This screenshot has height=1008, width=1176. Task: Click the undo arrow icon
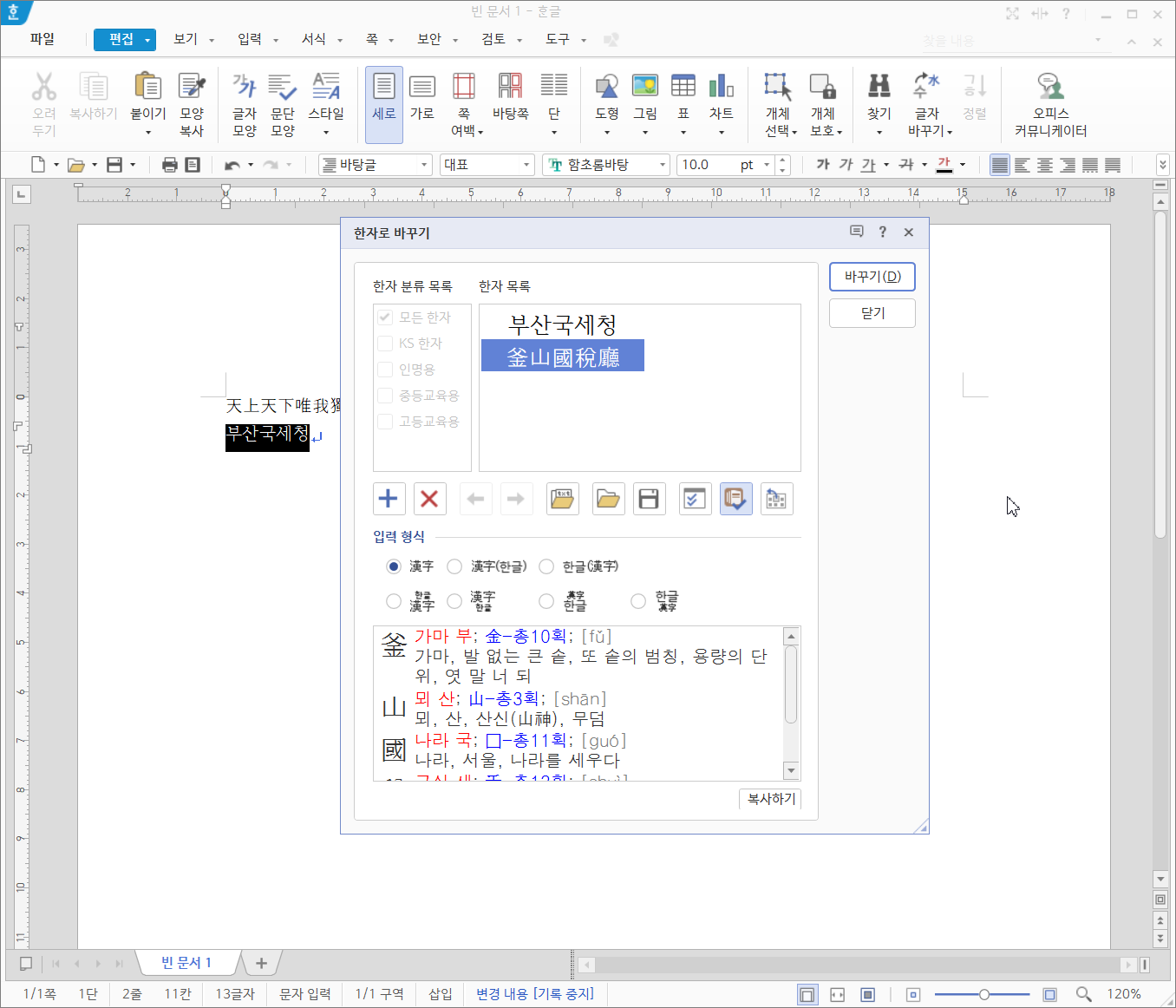[232, 165]
